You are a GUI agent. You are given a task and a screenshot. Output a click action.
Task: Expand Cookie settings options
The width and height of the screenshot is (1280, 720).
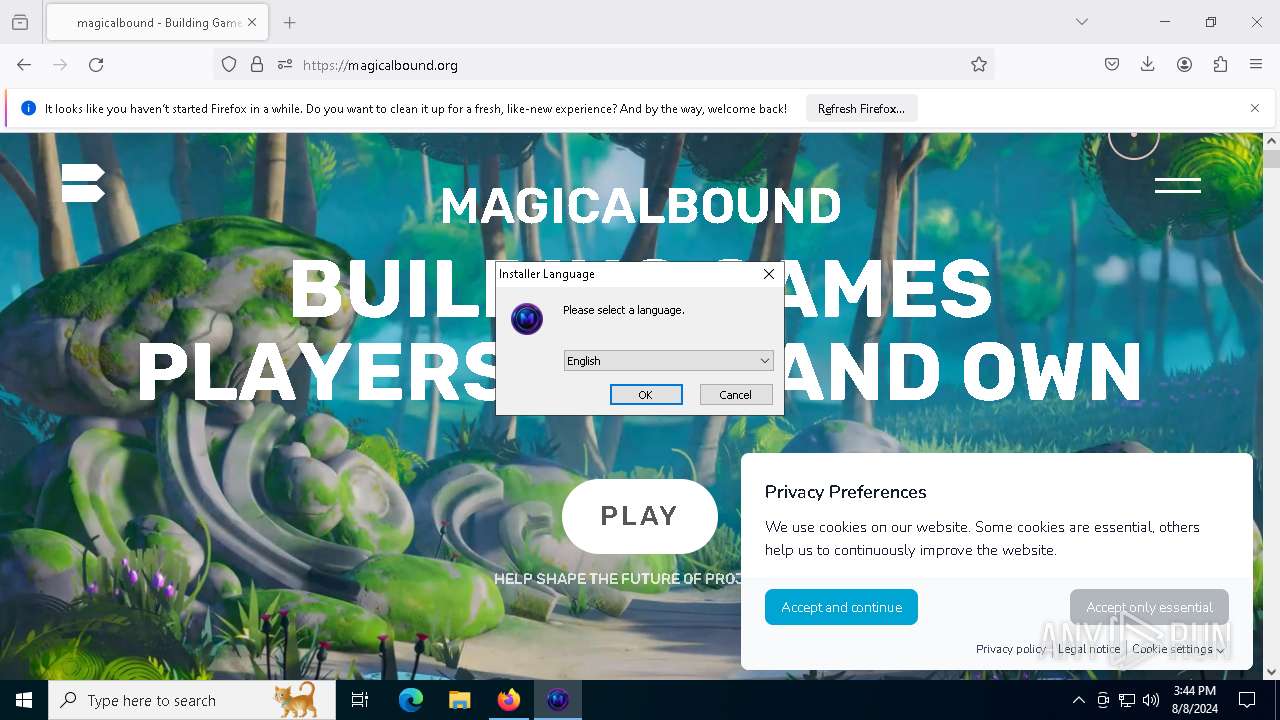click(x=1178, y=649)
